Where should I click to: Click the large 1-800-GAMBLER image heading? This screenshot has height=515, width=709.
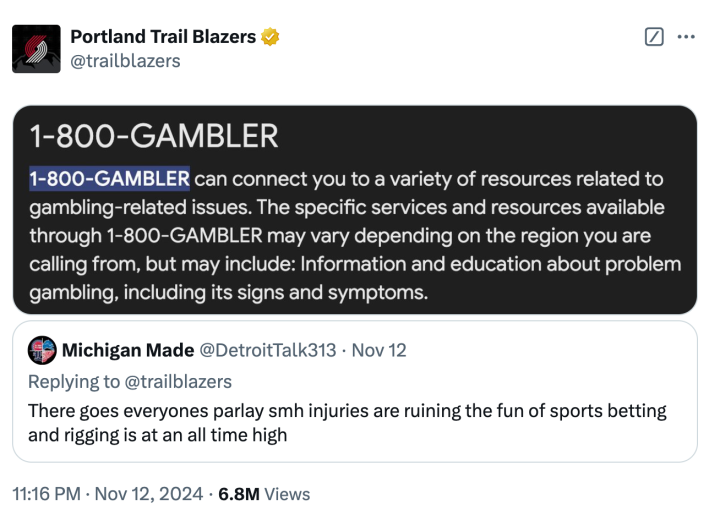pos(153,136)
